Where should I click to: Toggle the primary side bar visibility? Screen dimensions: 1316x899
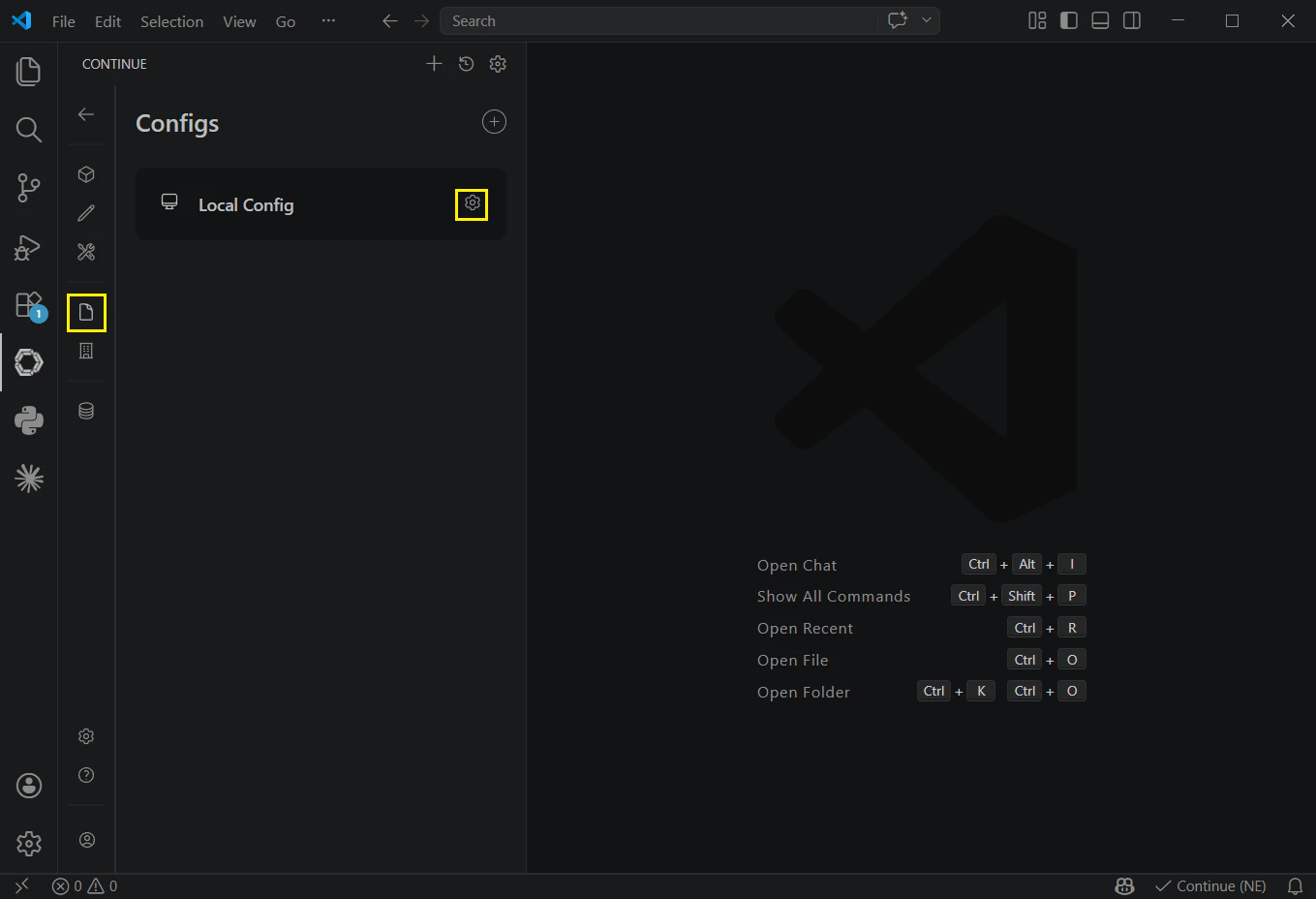tap(1069, 21)
